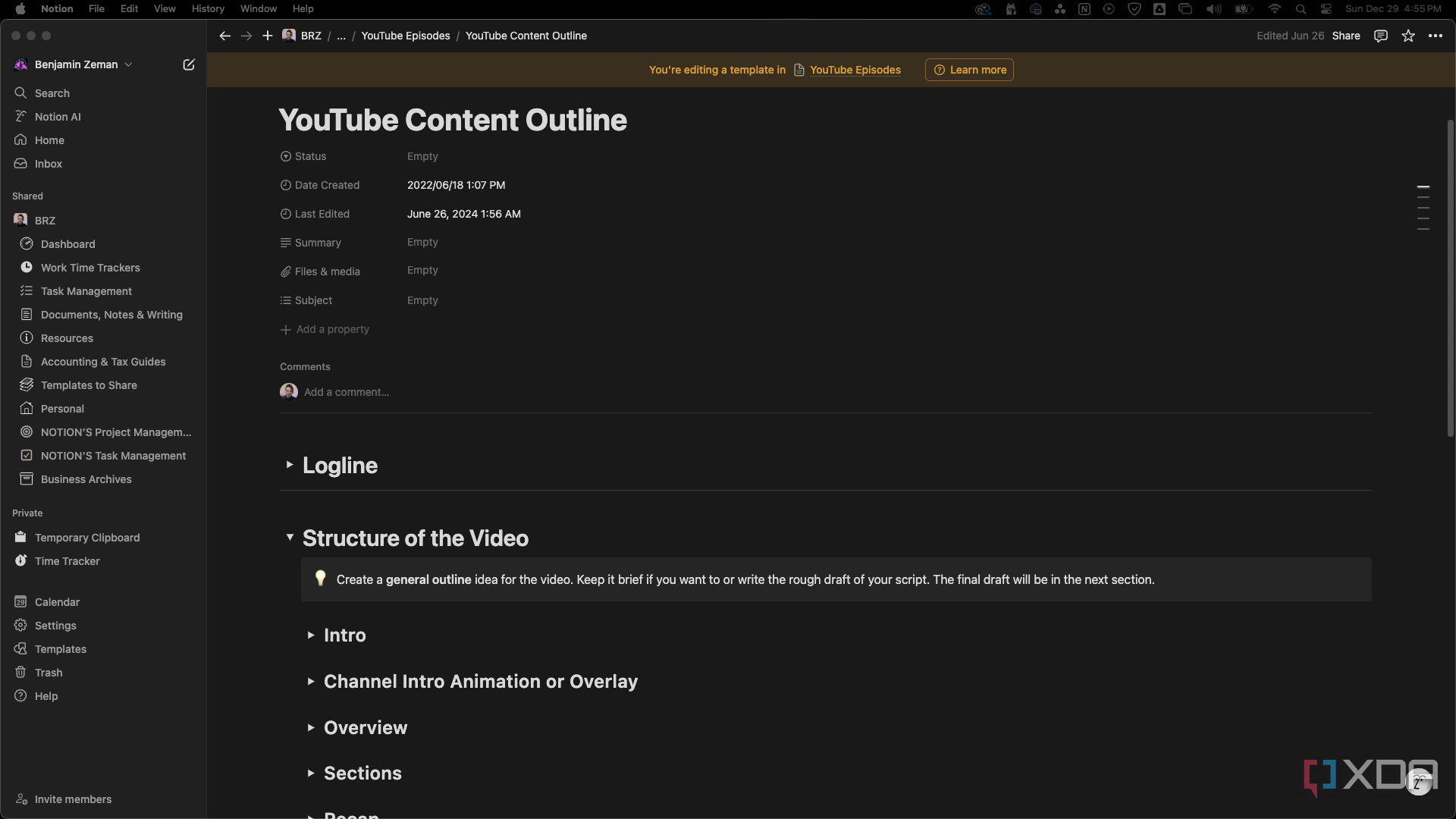Expand the Intro subsection
1456x819 pixels.
[x=311, y=635]
